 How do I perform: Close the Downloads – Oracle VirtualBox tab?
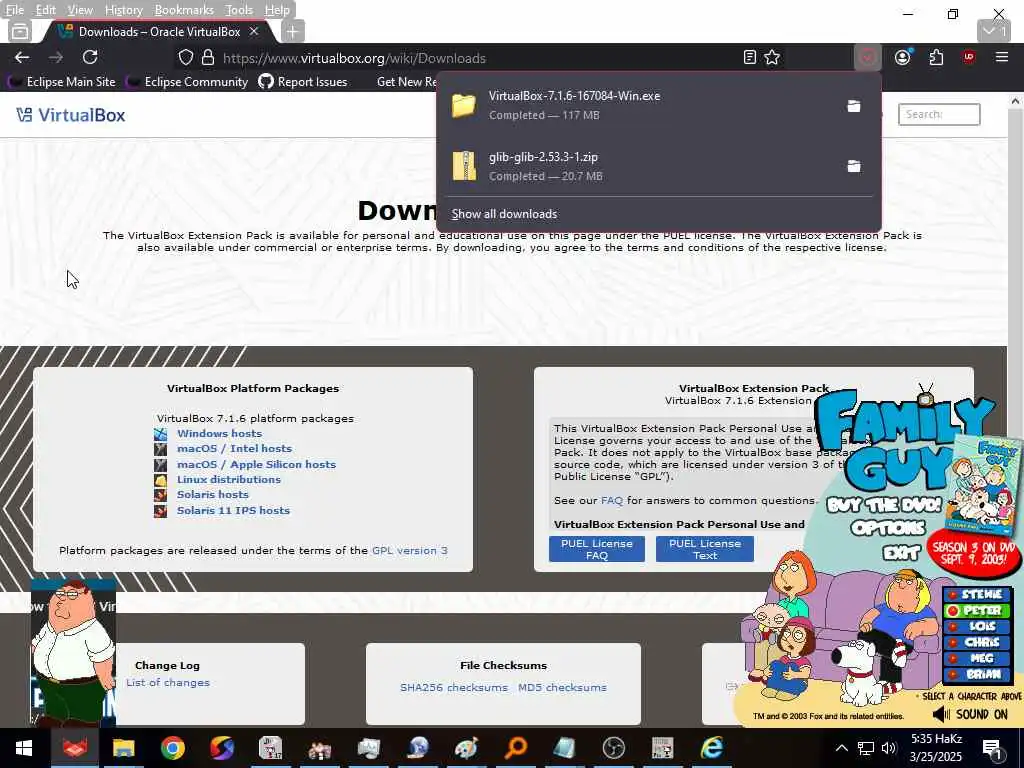(254, 31)
